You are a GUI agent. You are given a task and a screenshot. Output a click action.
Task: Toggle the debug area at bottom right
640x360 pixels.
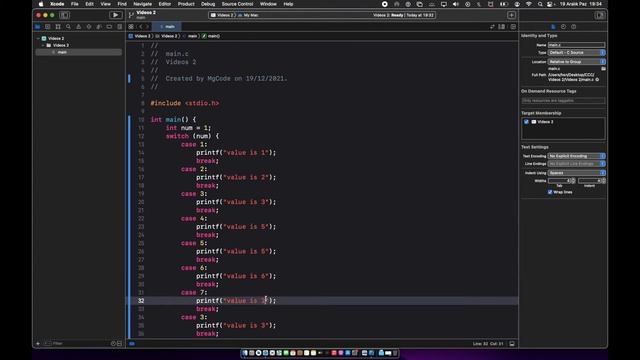tap(512, 344)
